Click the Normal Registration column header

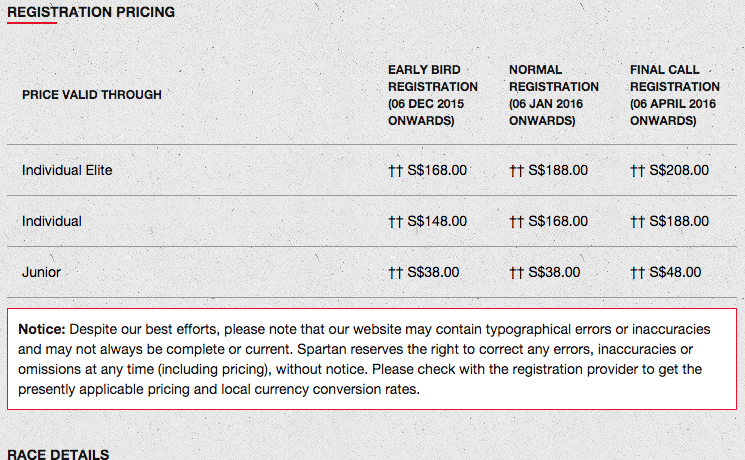click(x=554, y=95)
